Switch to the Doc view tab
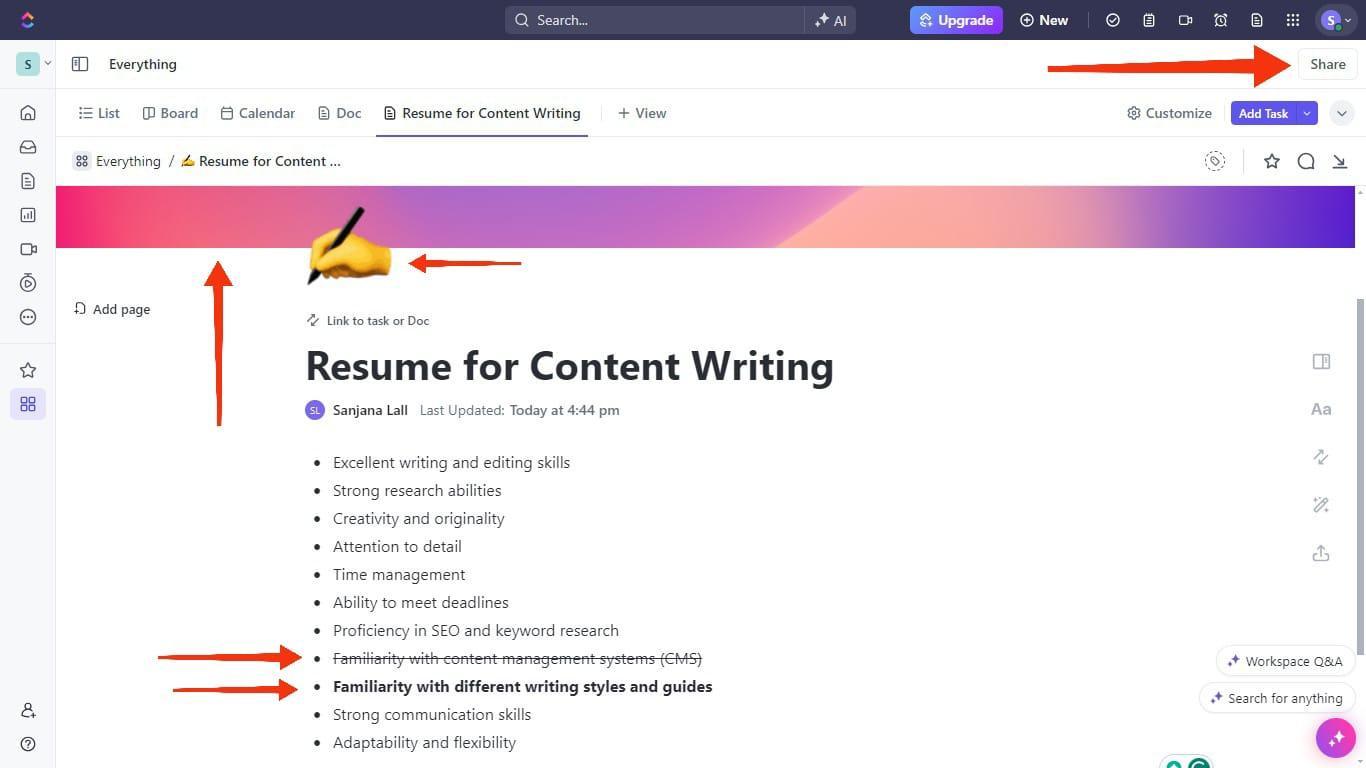The image size is (1366, 768). click(339, 113)
